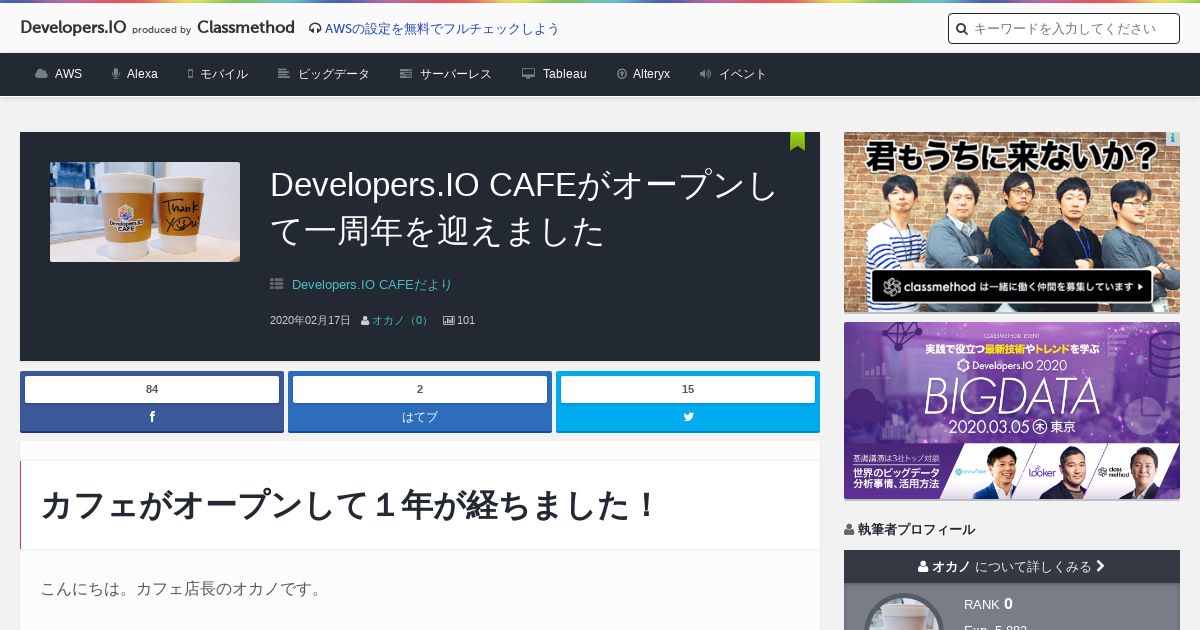Viewport: 1200px width, 630px height.
Task: Open オカノ について詳しくみる profile link
Action: point(1012,567)
